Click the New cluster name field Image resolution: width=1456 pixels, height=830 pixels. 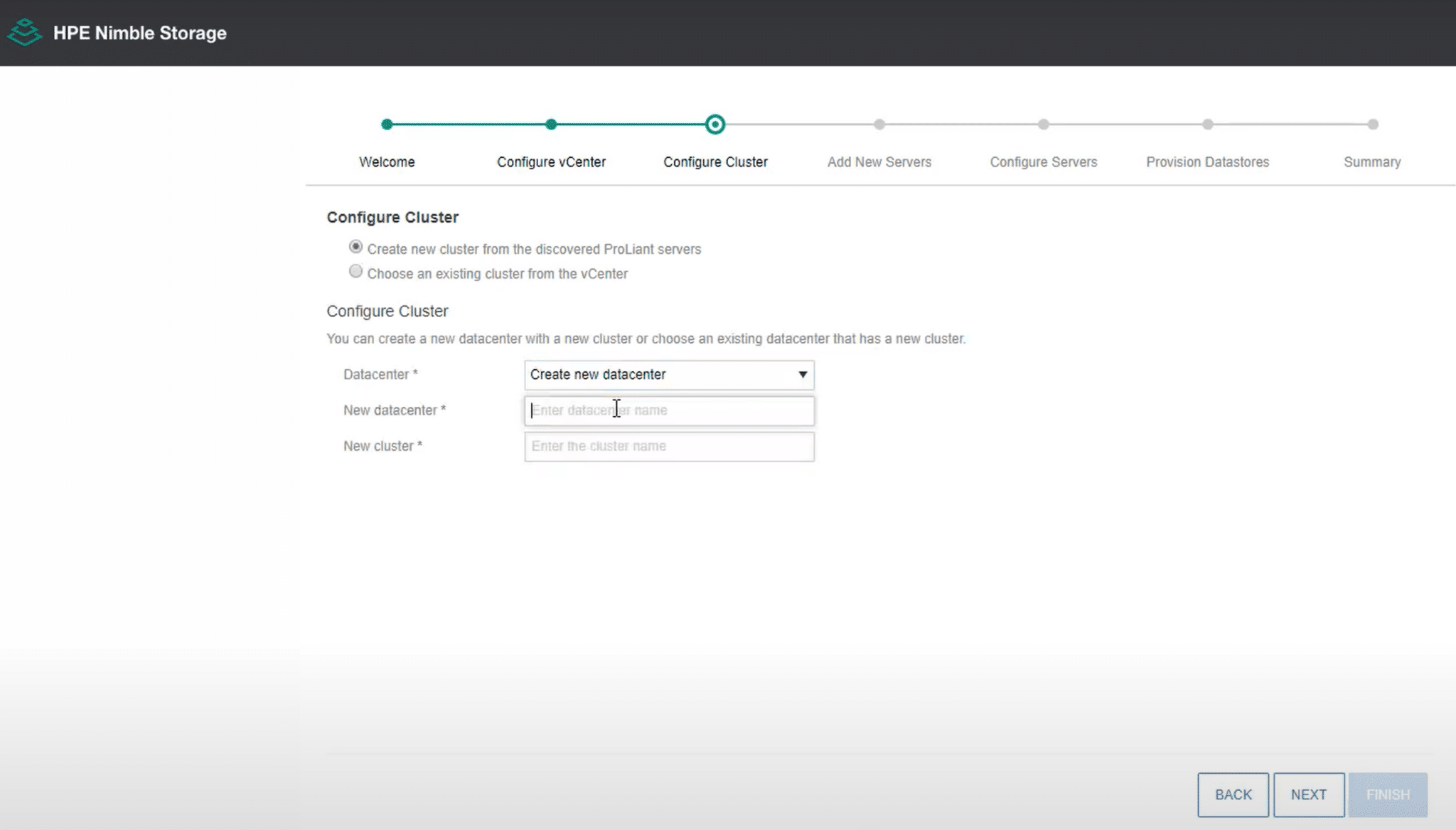[669, 447]
